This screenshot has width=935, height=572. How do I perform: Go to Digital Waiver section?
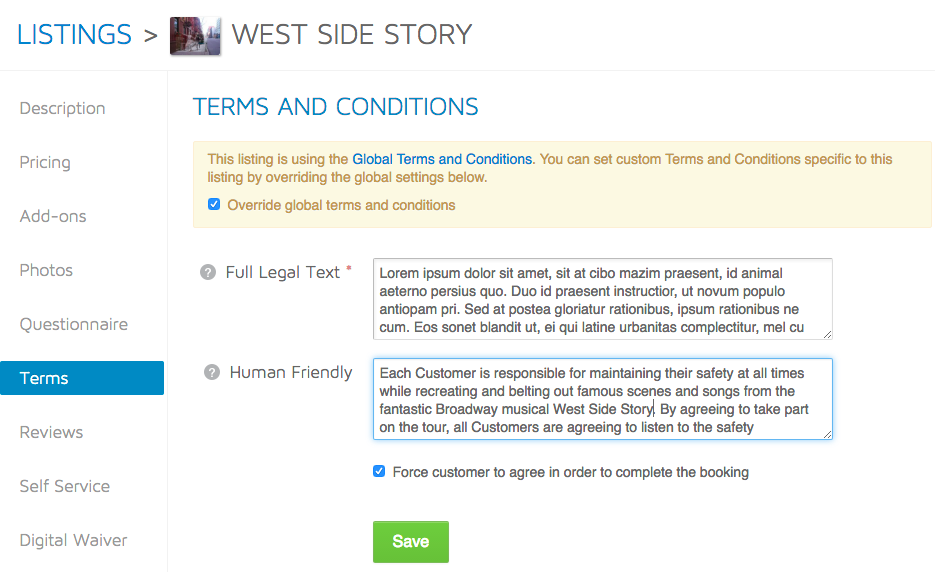(x=73, y=540)
